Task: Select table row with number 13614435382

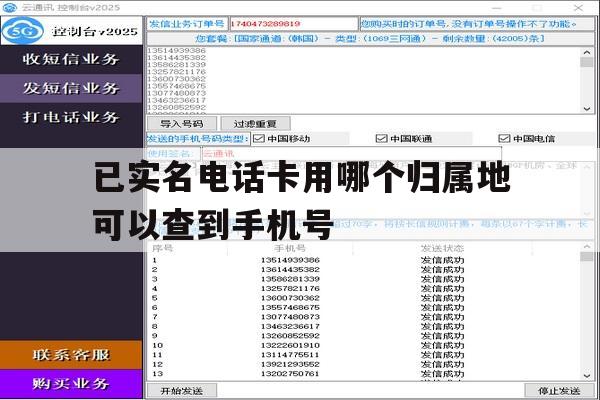Action: pyautogui.click(x=364, y=270)
